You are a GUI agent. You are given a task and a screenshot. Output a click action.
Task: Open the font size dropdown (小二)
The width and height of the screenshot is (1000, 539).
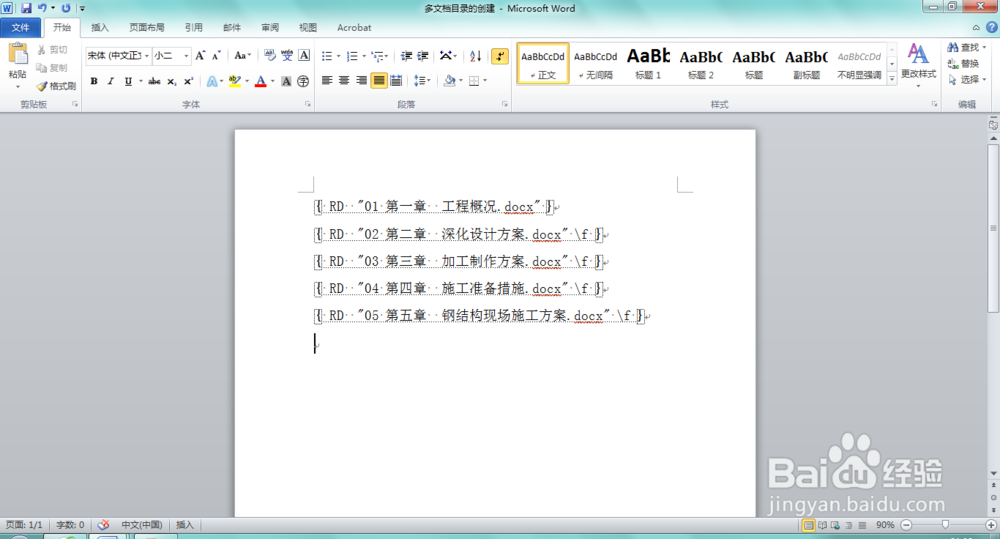click(186, 56)
